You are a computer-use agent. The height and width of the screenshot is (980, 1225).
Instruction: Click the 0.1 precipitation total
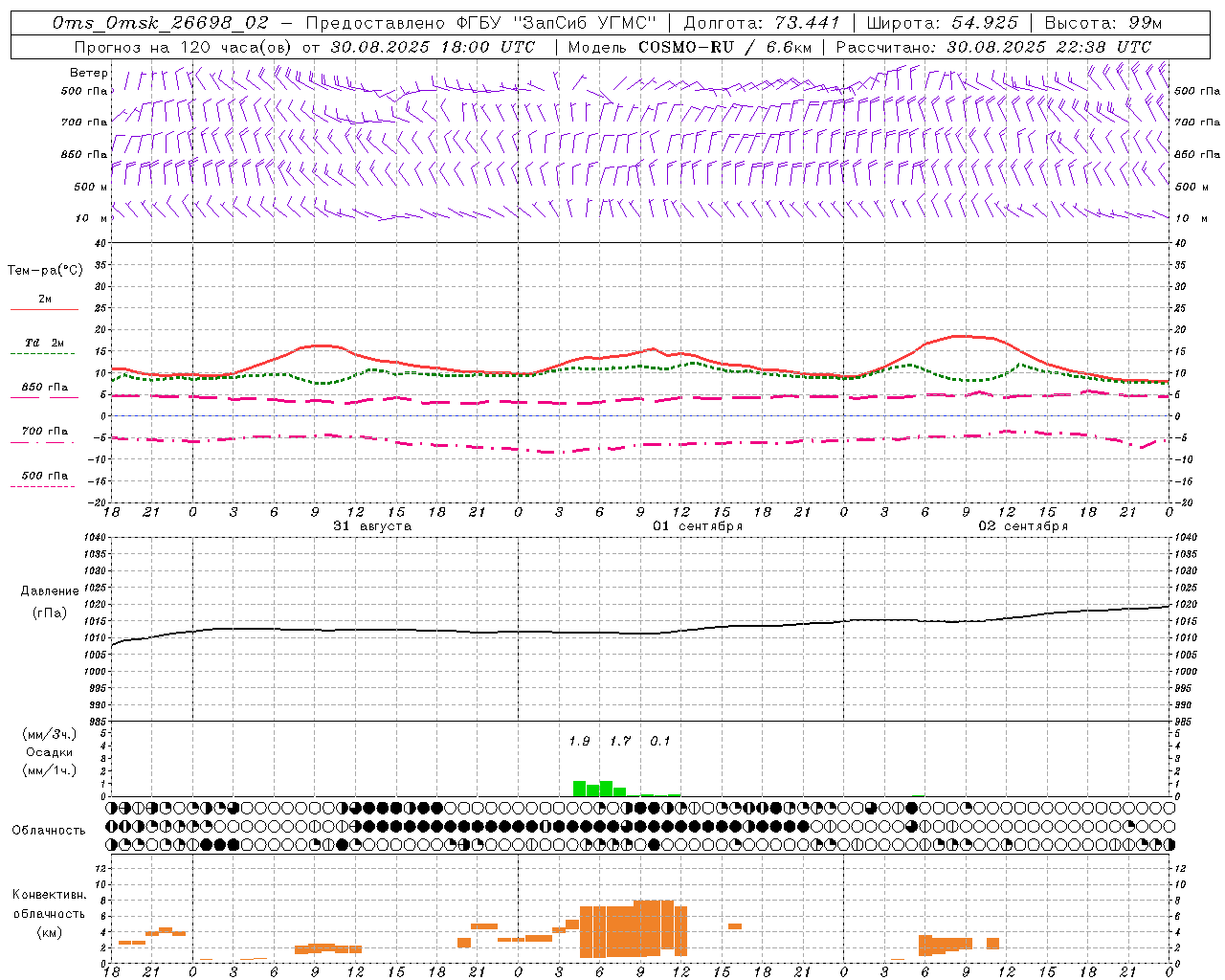660,742
